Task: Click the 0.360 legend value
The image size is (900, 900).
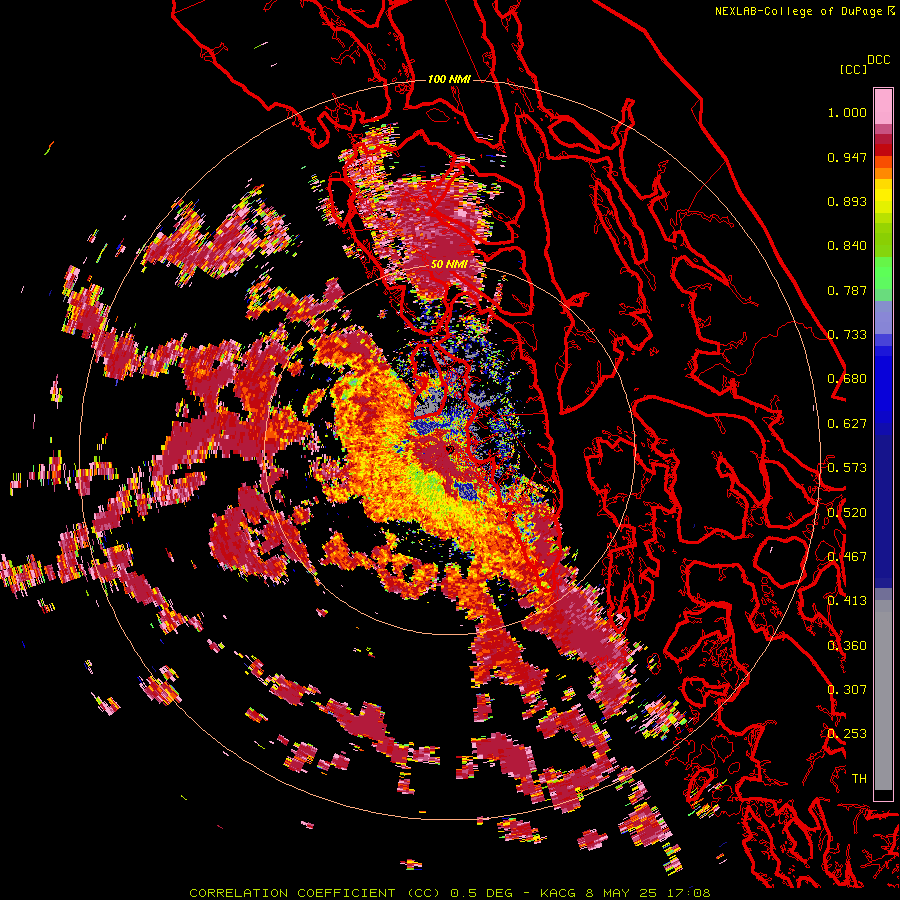Action: pos(847,646)
